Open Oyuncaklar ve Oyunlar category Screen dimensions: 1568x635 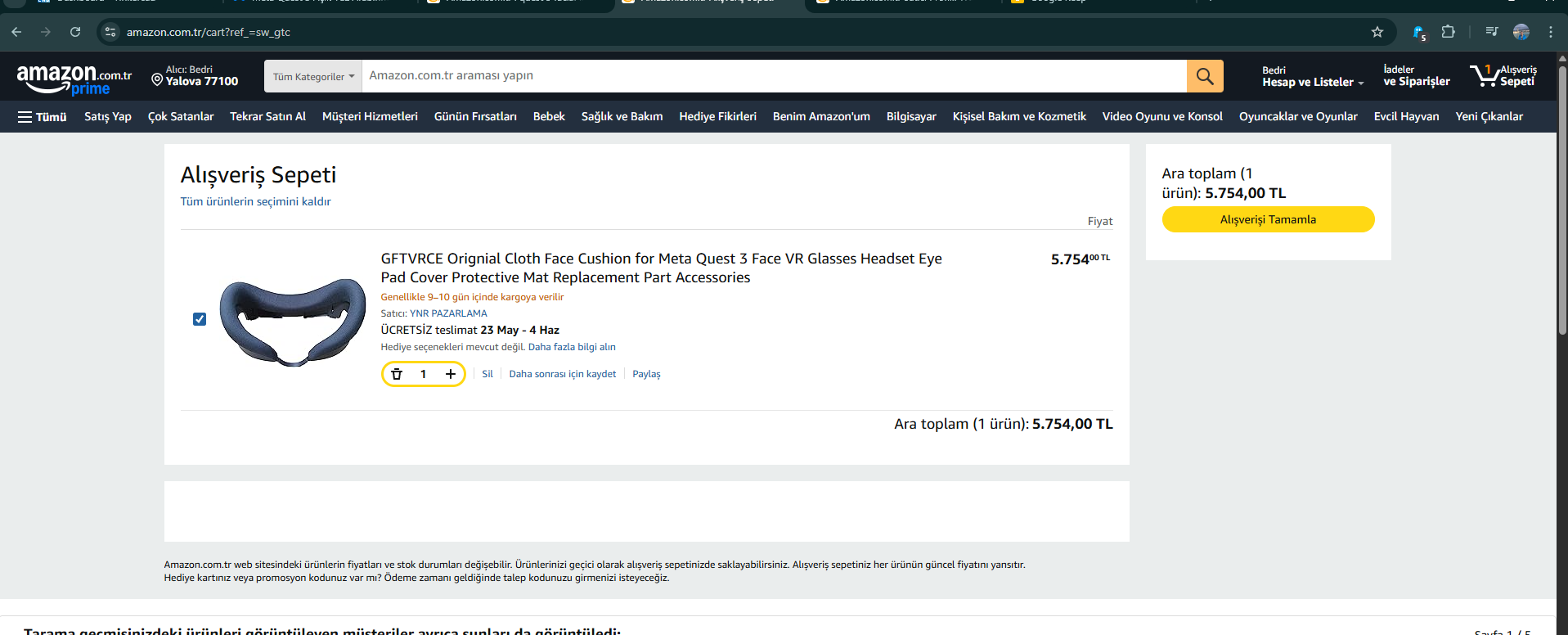pyautogui.click(x=1298, y=117)
